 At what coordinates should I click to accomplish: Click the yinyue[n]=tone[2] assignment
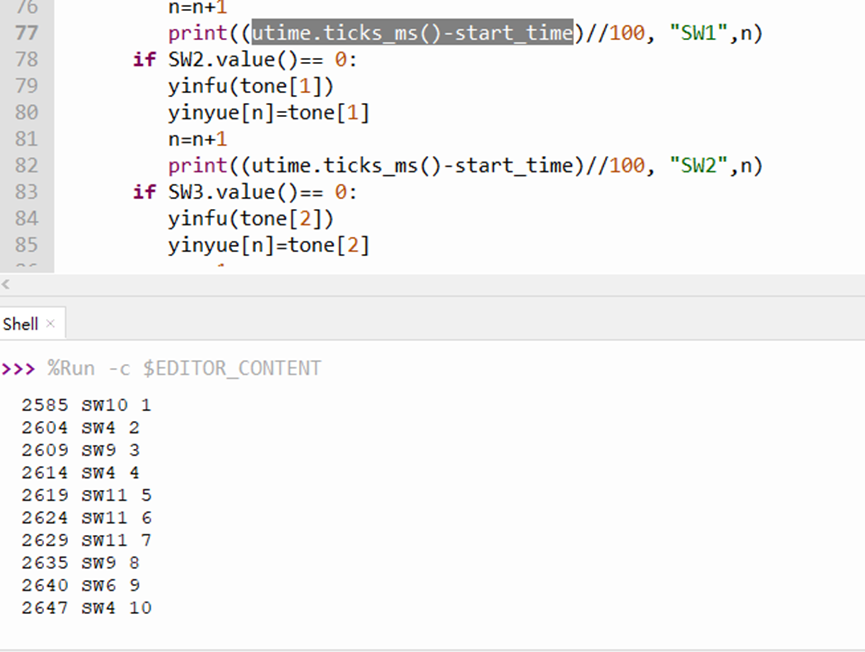269,244
